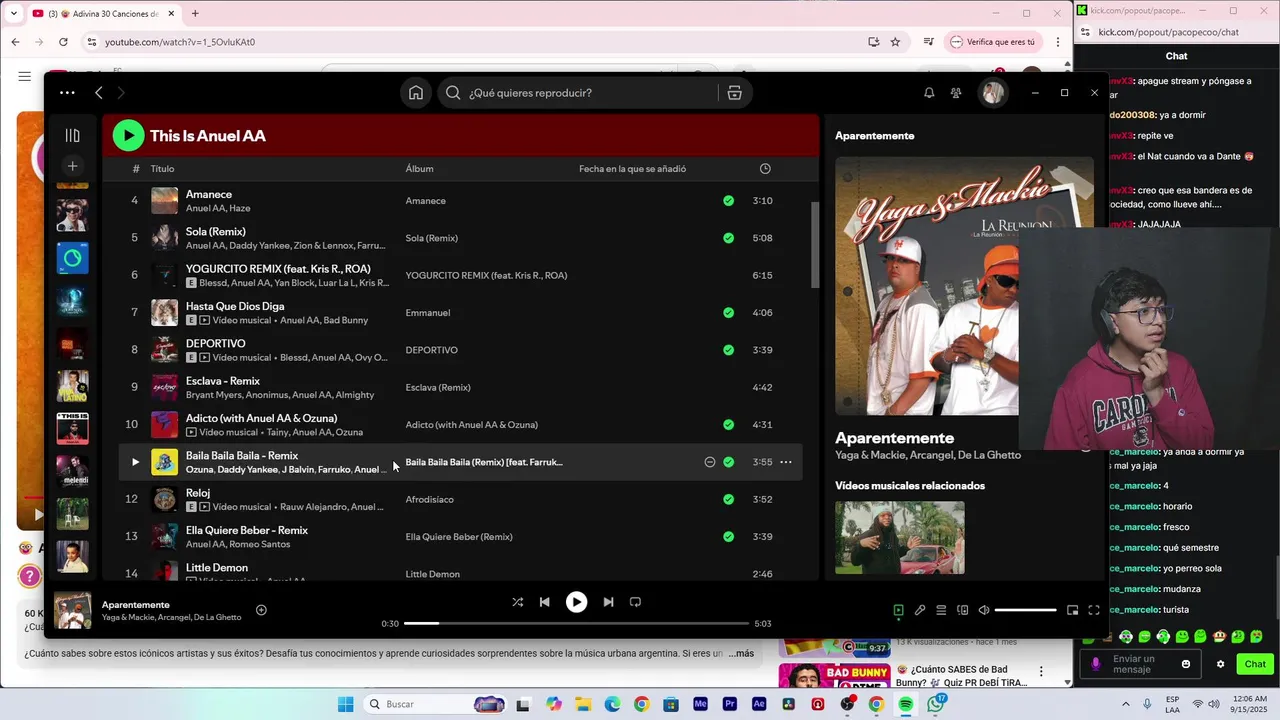Viewport: 1280px width, 720px height.
Task: Toggle saved checkmark for Baila Baila Baila
Action: [728, 462]
